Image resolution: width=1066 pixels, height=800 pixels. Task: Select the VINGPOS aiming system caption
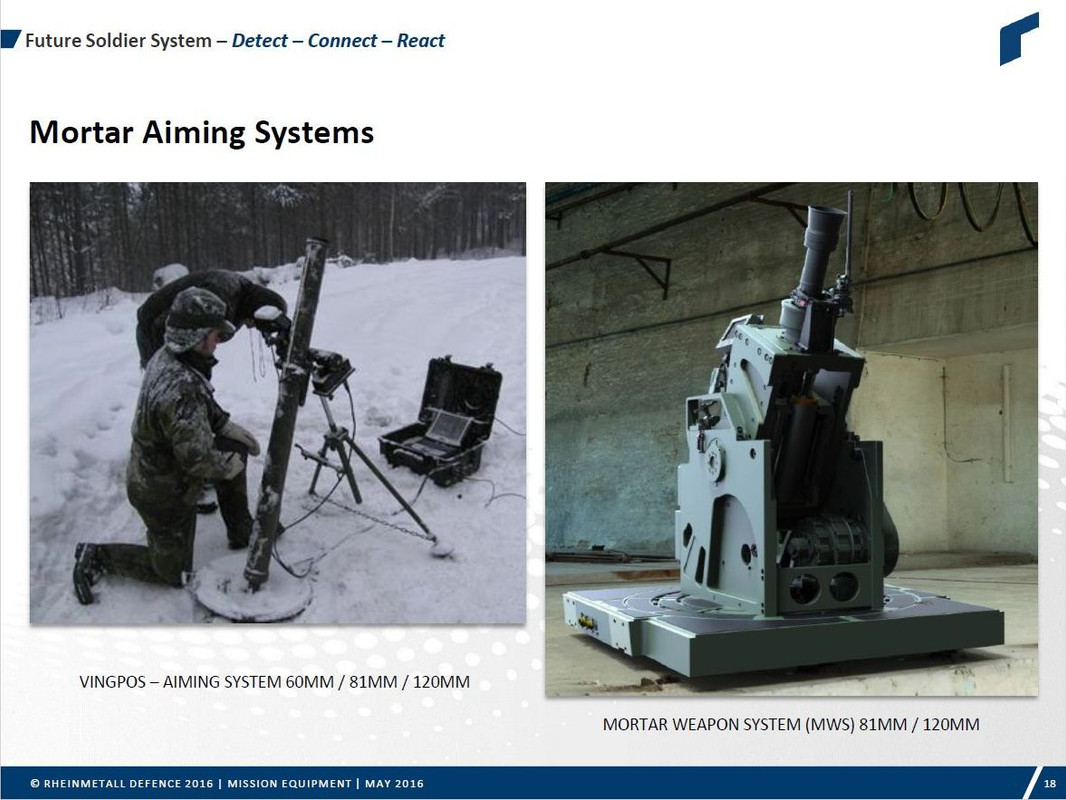275,682
